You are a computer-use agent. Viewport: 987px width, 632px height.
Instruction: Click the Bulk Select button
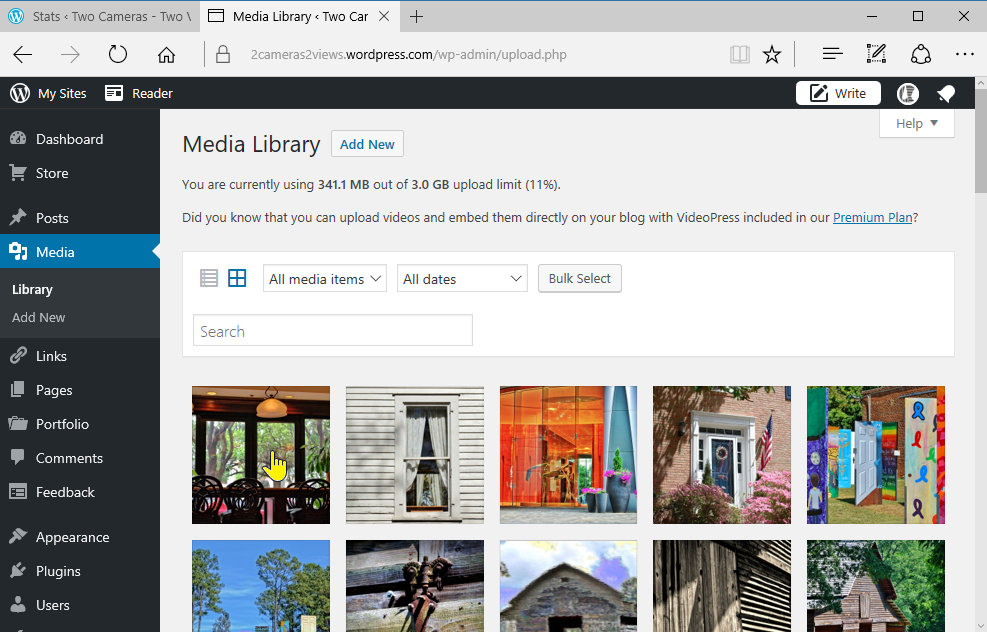pyautogui.click(x=580, y=278)
